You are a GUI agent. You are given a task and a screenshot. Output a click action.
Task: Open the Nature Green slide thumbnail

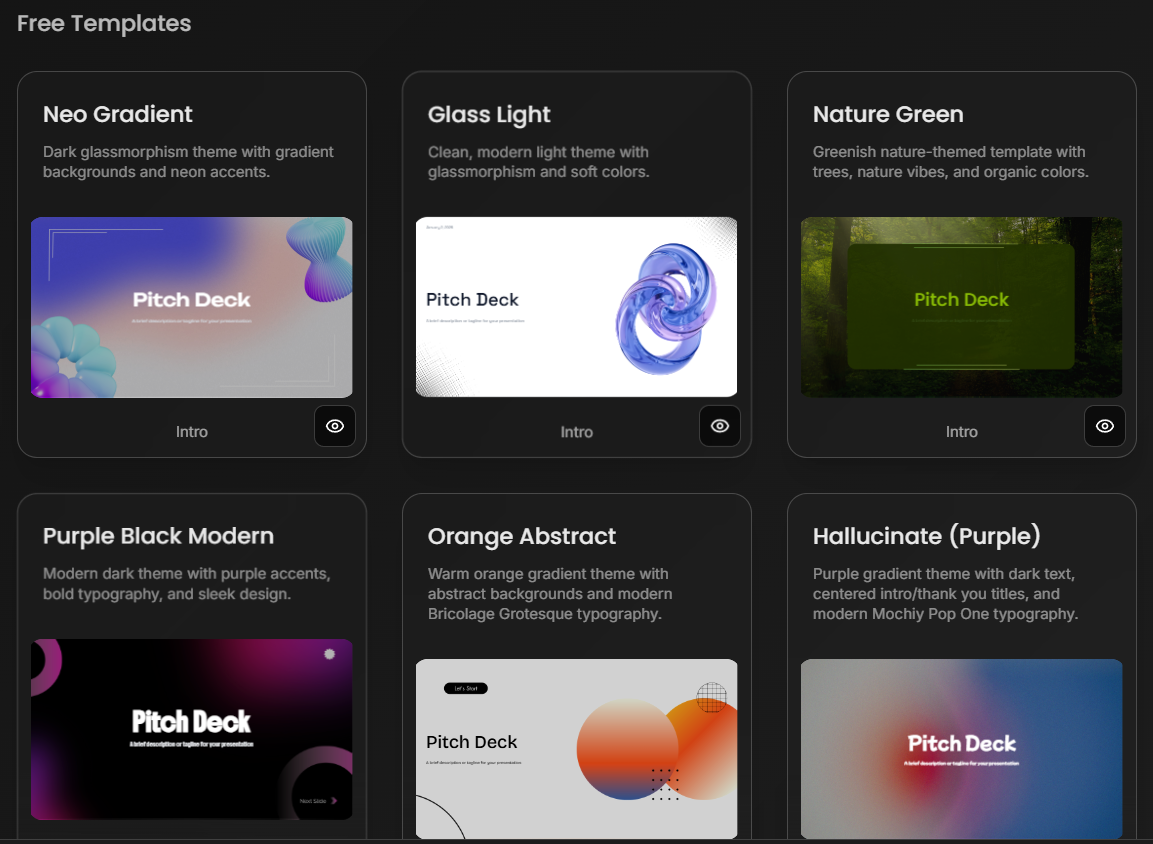tap(962, 307)
